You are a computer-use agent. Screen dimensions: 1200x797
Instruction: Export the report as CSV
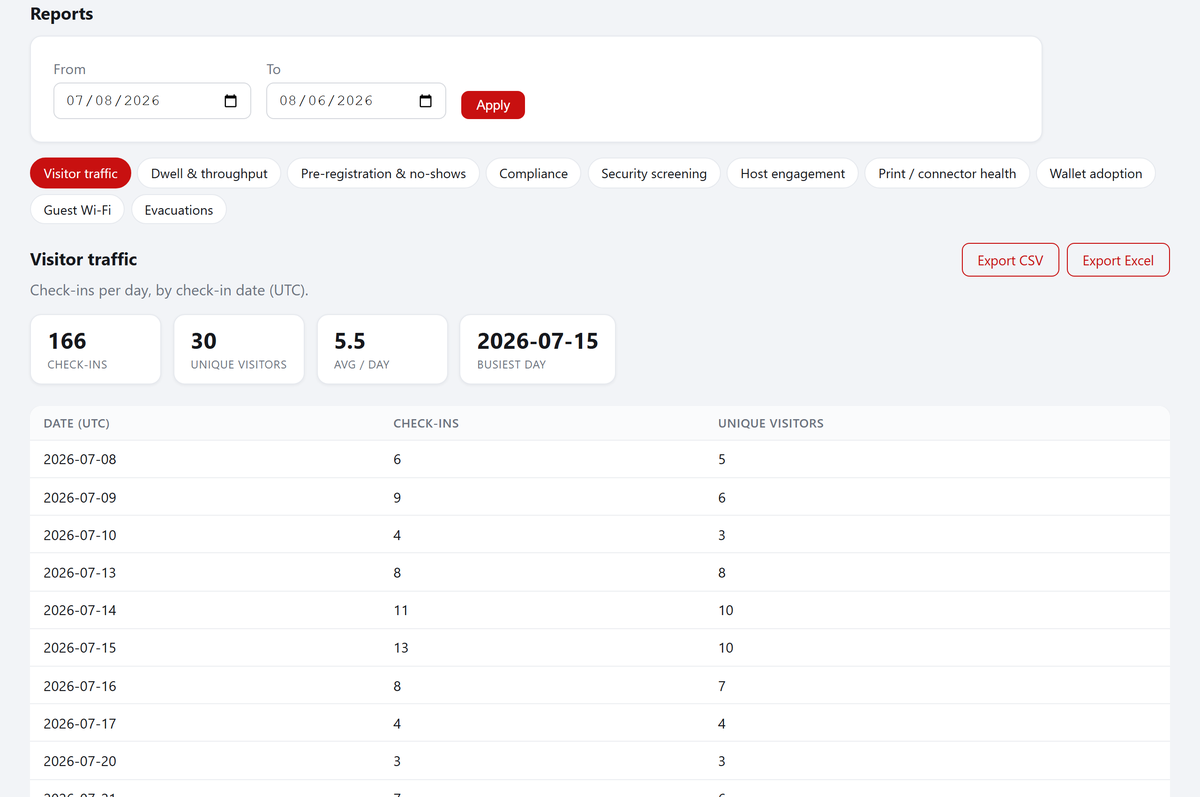[x=1010, y=260]
